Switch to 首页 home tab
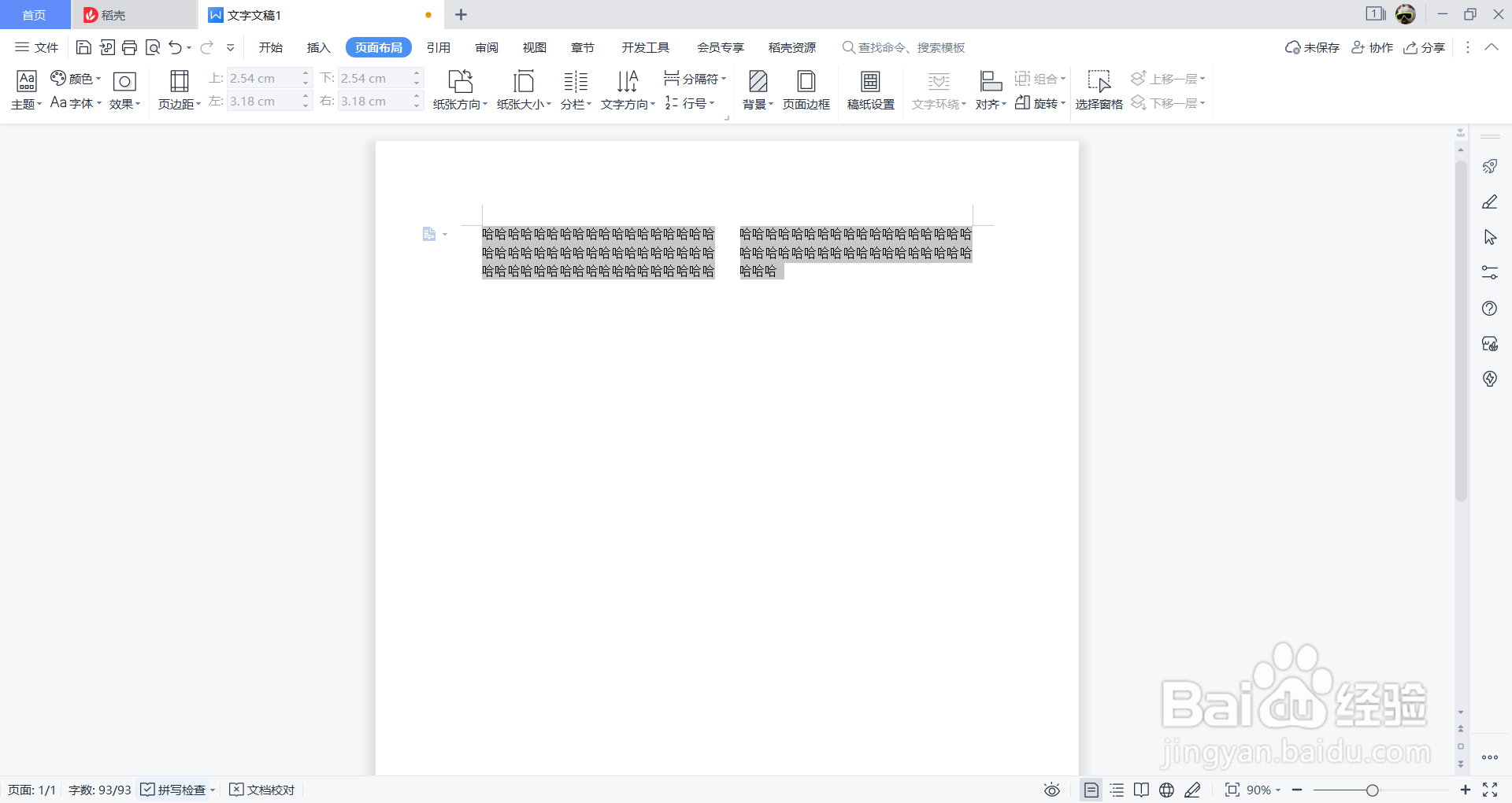This screenshot has width=1512, height=803. [x=34, y=15]
